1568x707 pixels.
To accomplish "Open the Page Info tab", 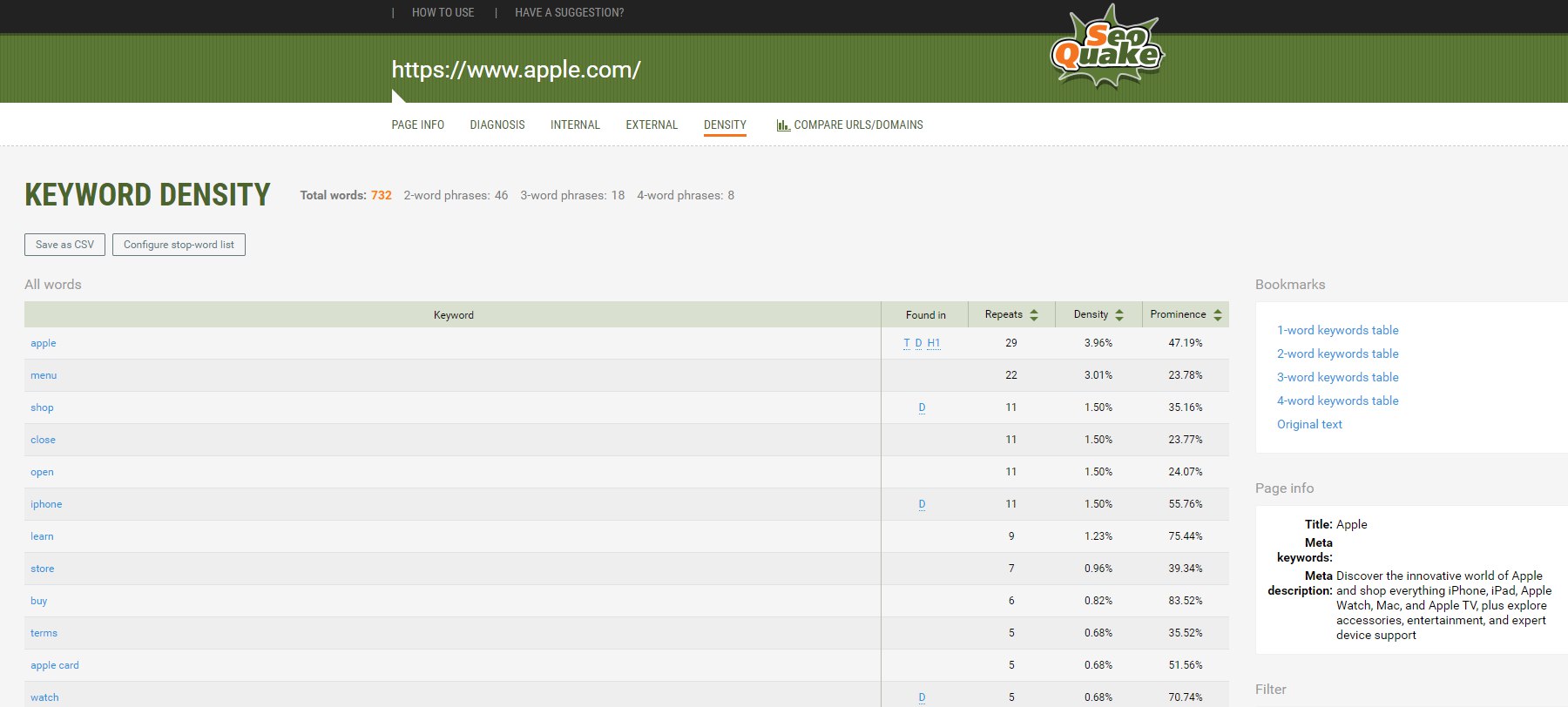I will [x=418, y=125].
